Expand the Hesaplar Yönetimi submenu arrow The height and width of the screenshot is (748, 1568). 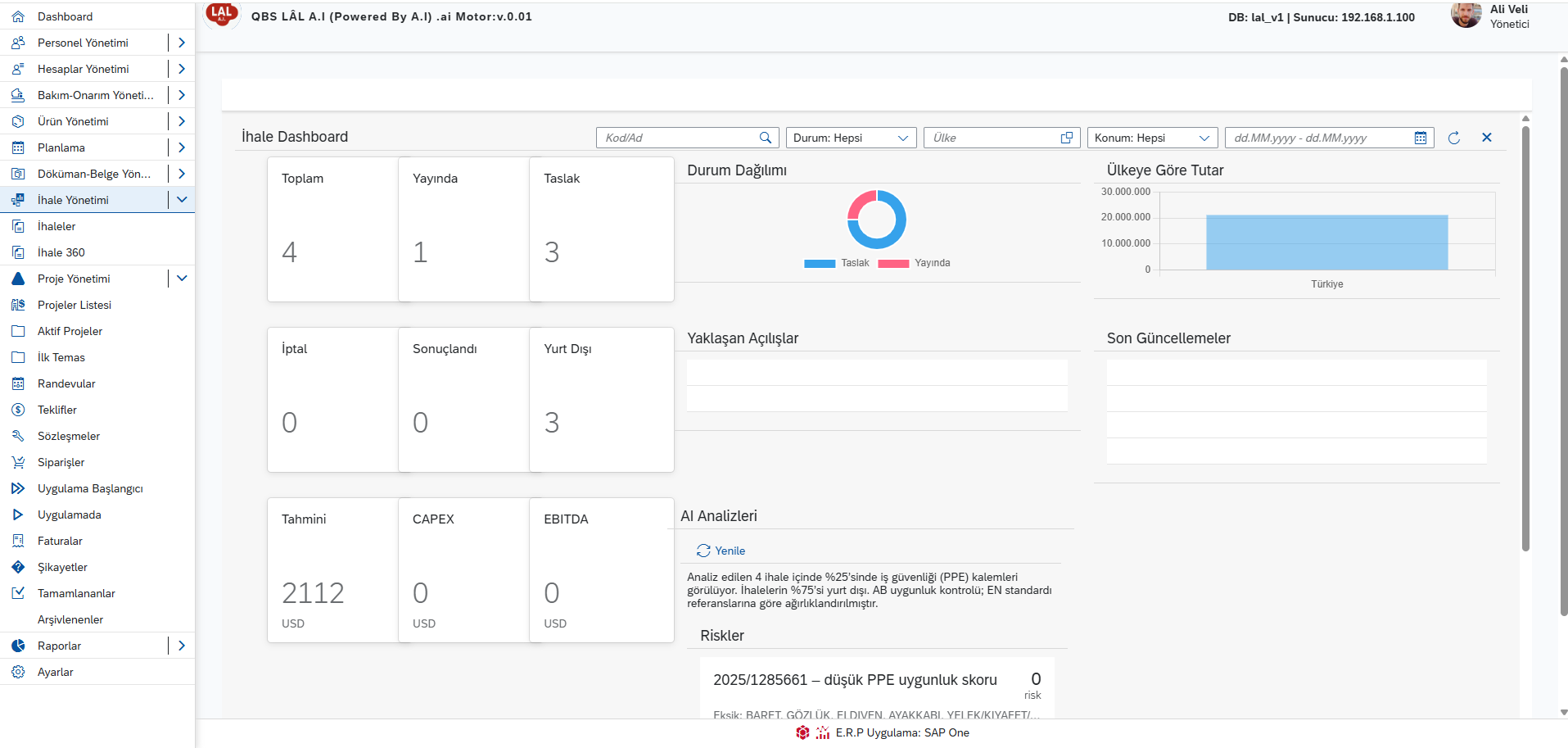182,69
